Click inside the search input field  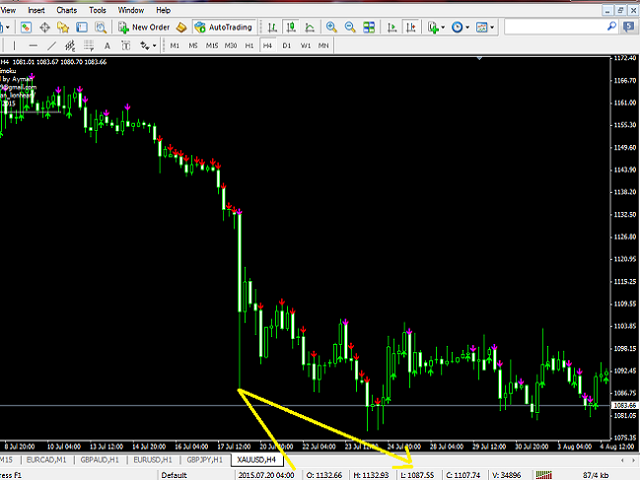(x=555, y=27)
